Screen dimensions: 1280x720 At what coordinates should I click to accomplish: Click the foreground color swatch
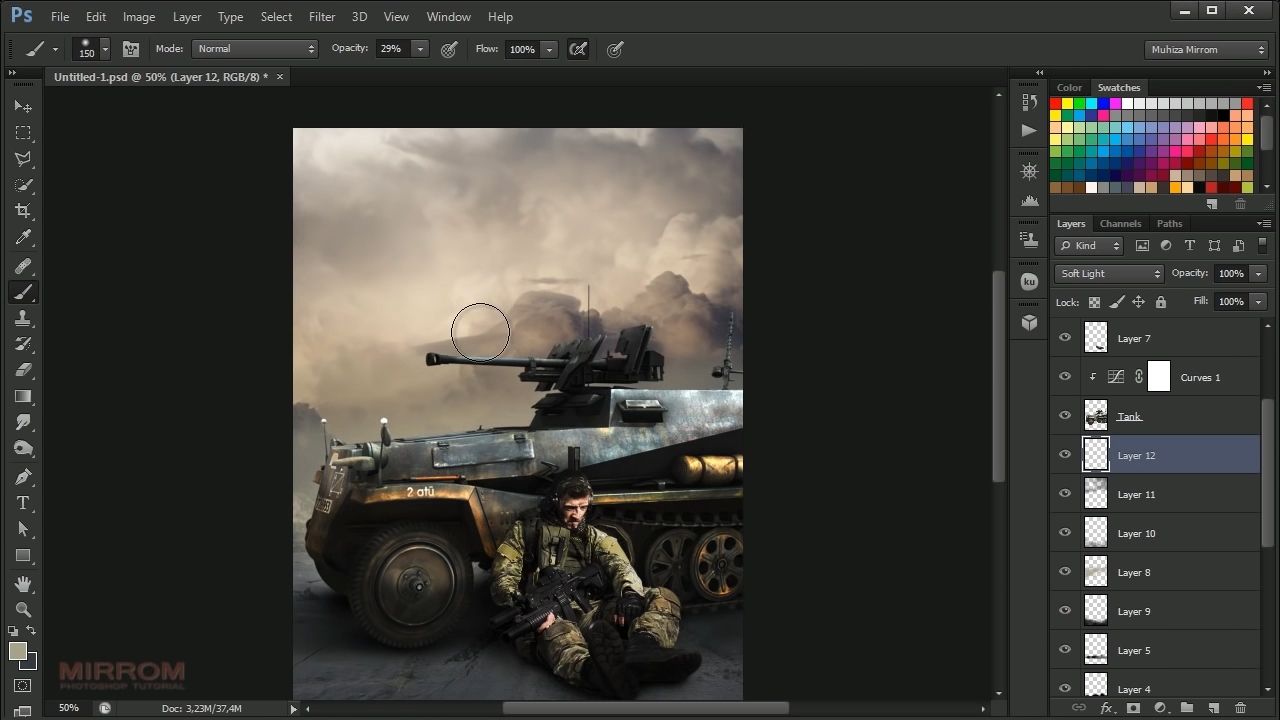coord(18,651)
